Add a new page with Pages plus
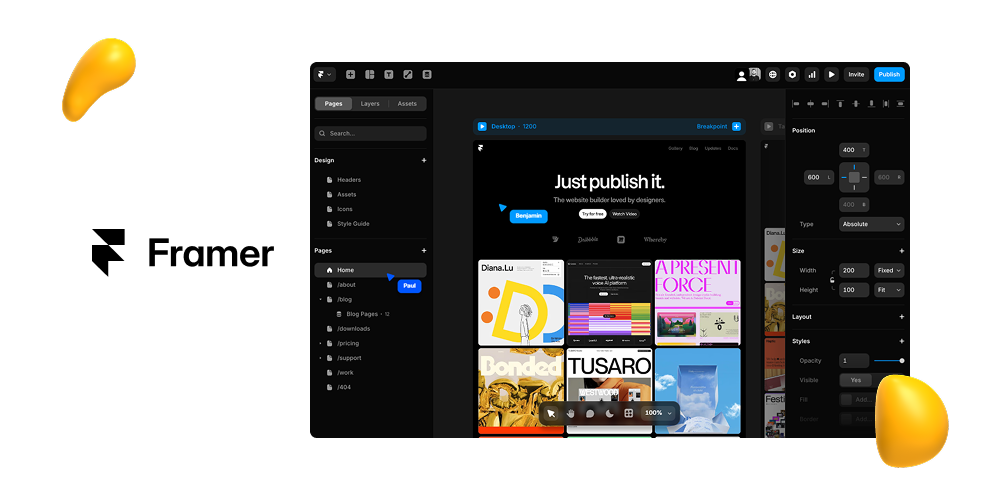 coord(424,251)
